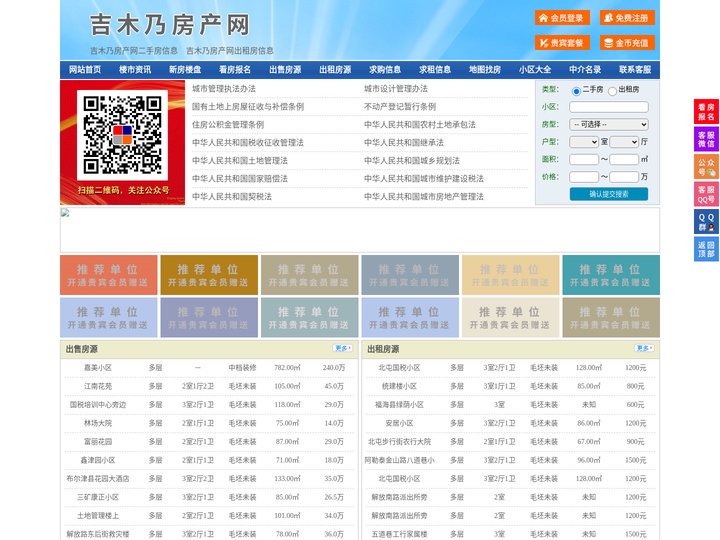Open 住房公积金管理条例 link
Viewport: 720px width, 540px height.
click(228, 124)
